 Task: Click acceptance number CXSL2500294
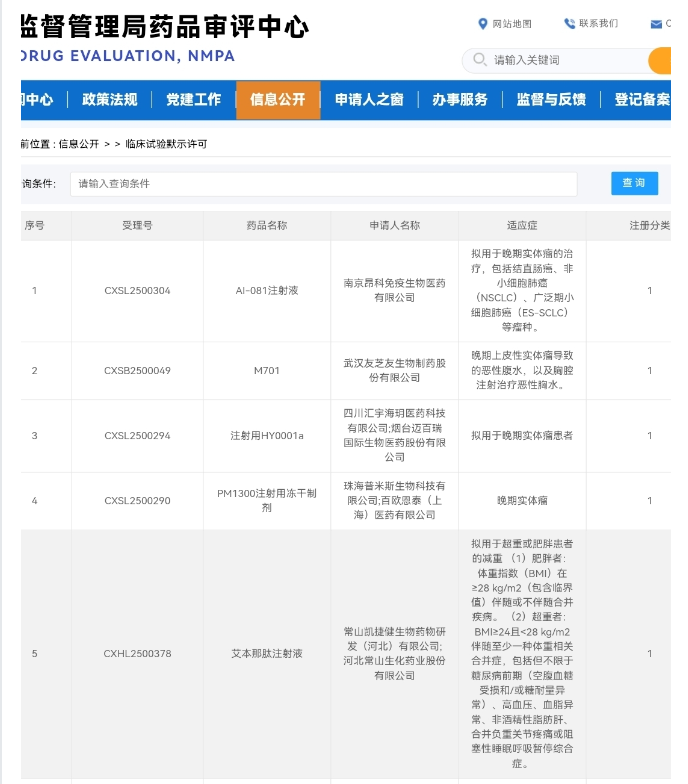coord(137,436)
